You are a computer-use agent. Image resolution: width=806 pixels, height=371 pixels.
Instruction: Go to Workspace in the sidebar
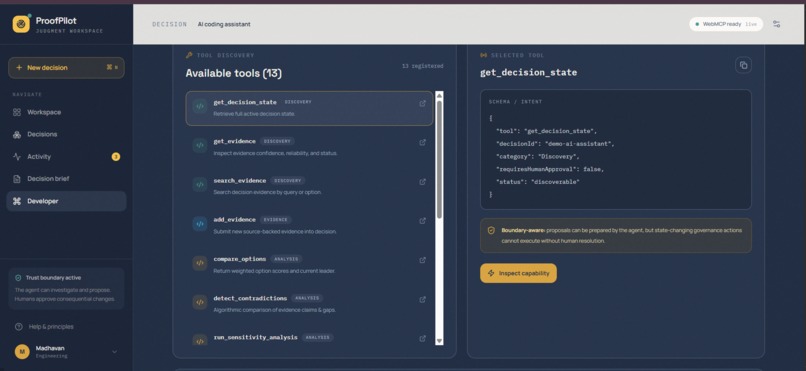coord(66,112)
